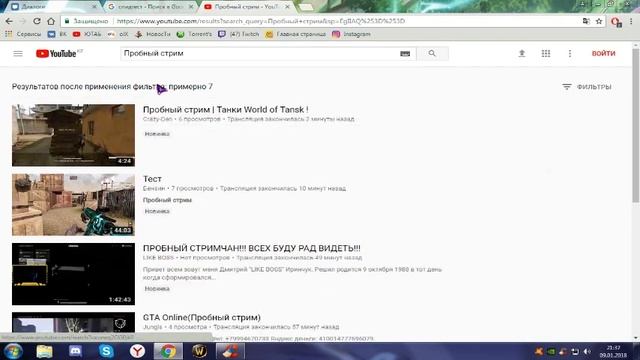Open the Тест video thumbnail

[73, 204]
